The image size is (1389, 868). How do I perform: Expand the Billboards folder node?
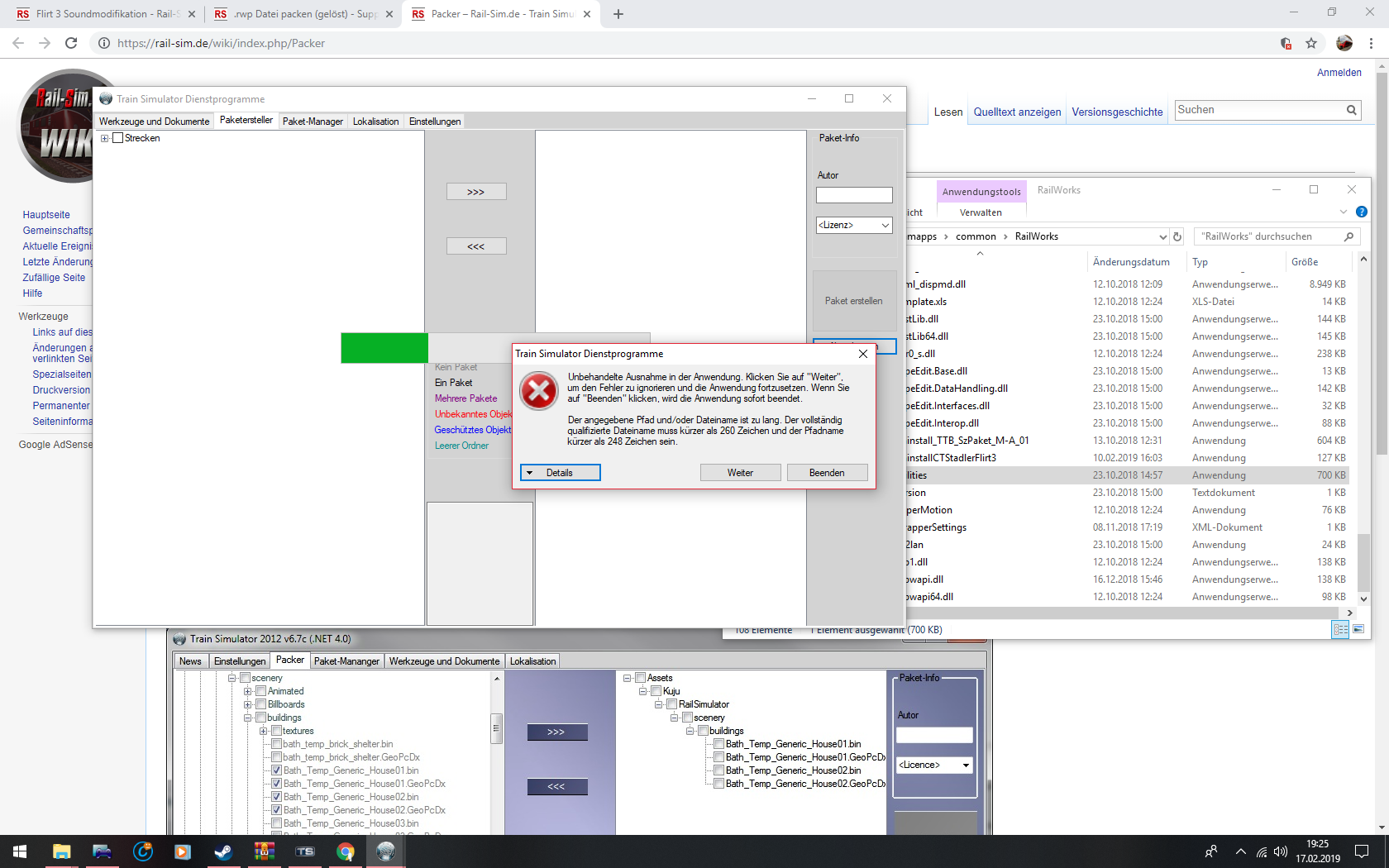tap(247, 704)
